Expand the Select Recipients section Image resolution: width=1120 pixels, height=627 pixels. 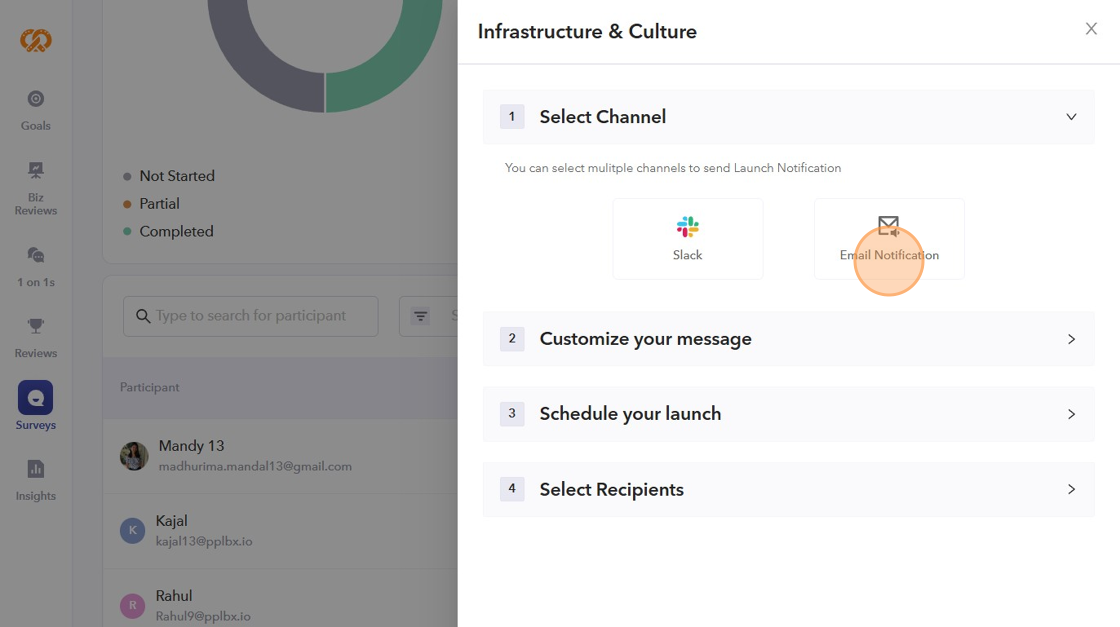coord(1071,490)
